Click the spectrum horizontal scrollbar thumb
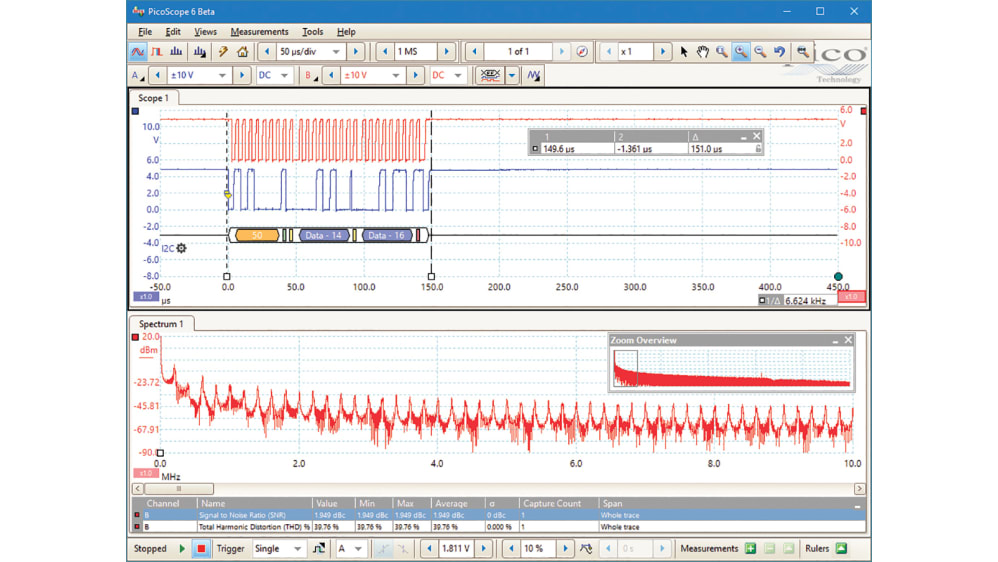Screen dimensions: 998x562 [x=179, y=489]
